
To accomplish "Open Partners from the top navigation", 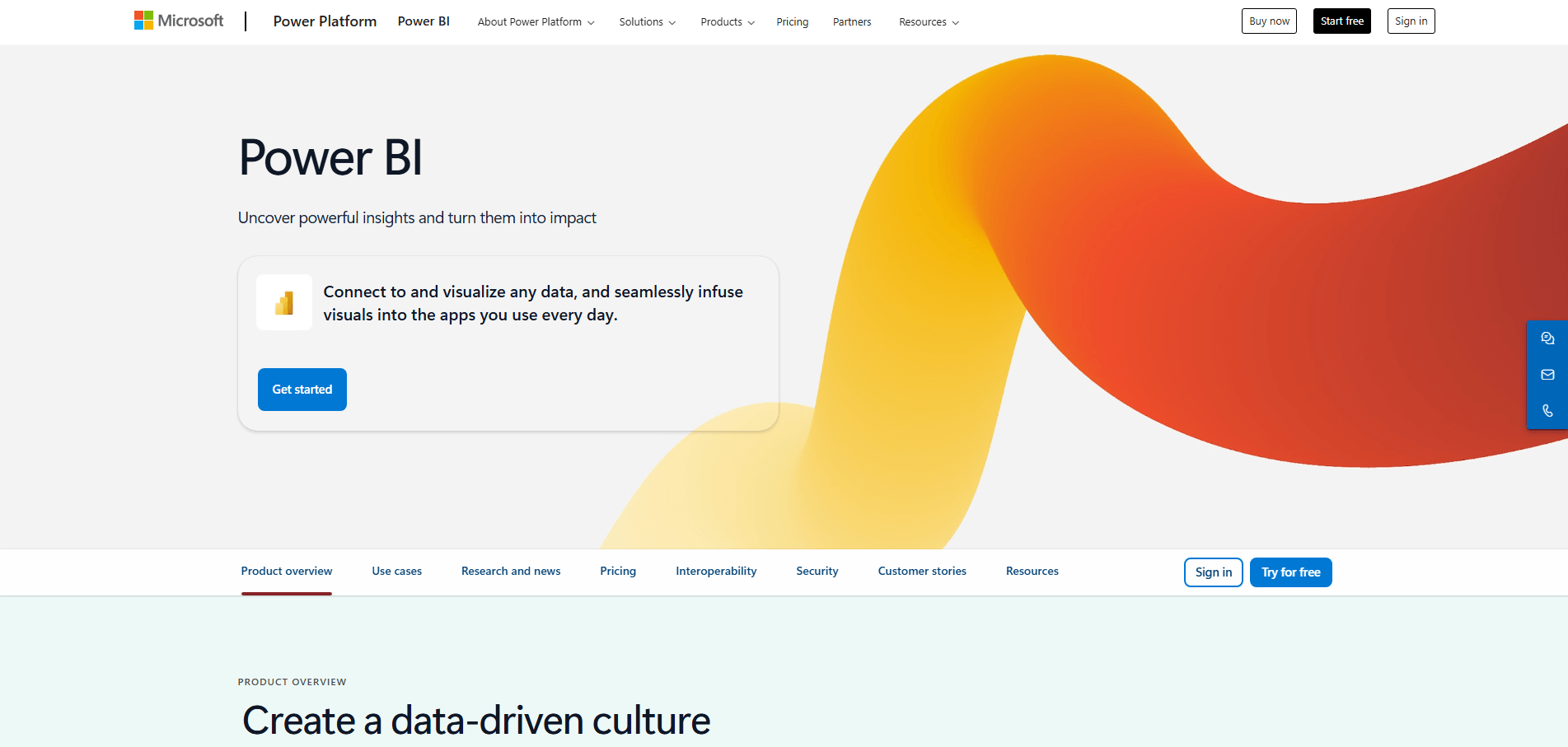I will (x=851, y=22).
